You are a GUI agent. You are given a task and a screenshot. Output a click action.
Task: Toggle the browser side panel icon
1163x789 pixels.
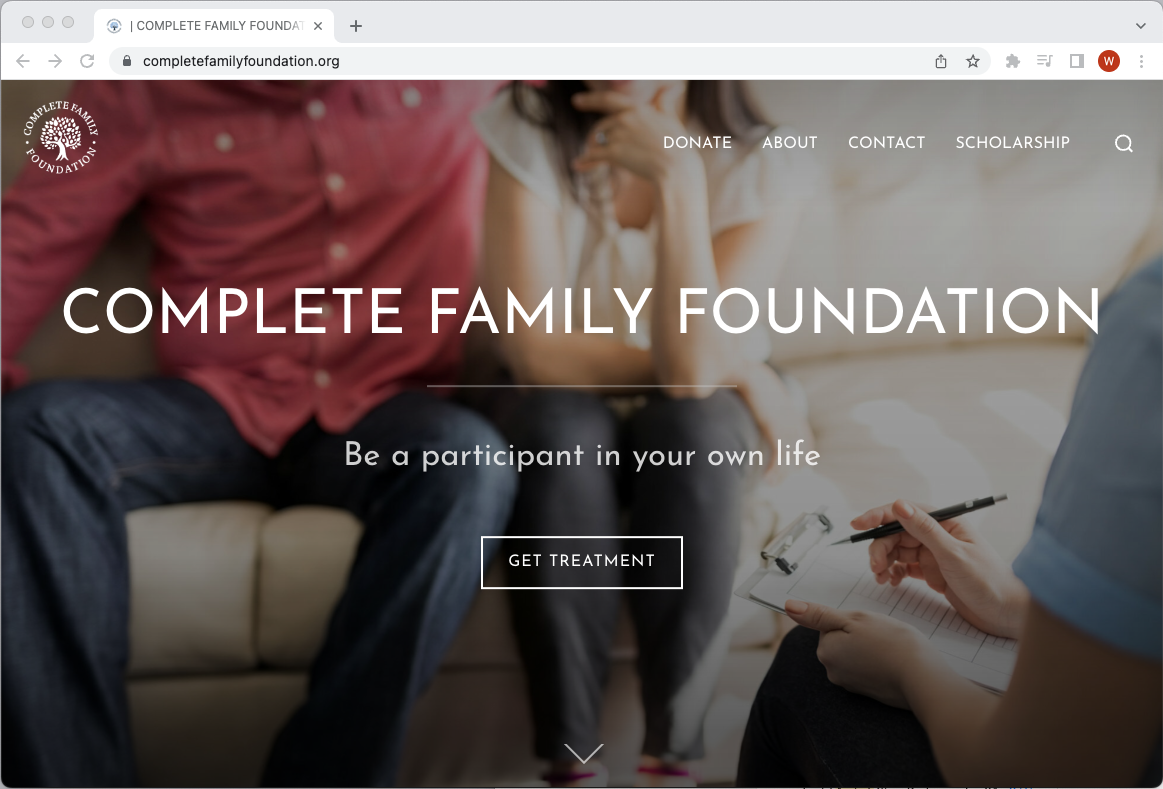pyautogui.click(x=1076, y=61)
